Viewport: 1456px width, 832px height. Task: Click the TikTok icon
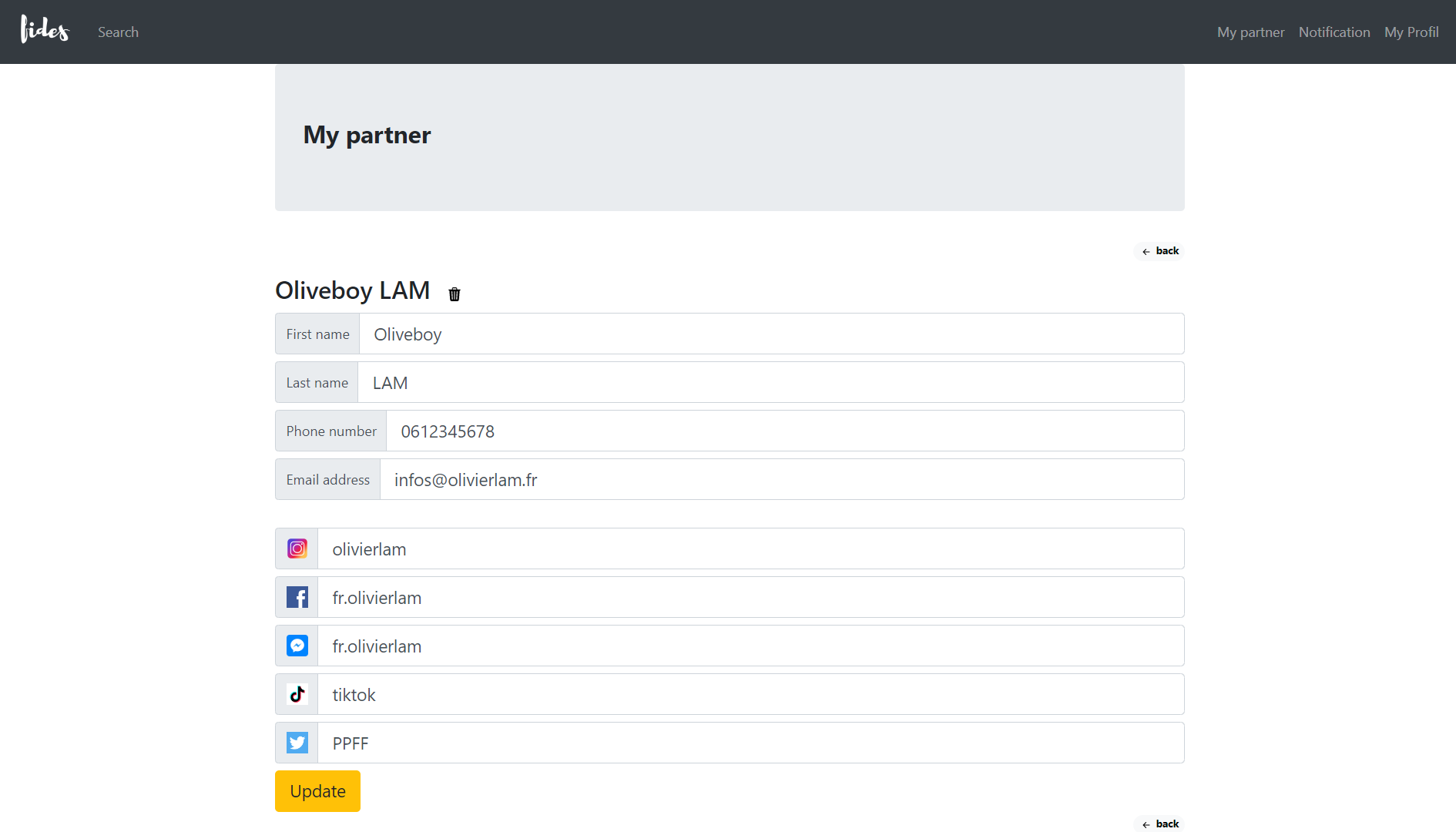pyautogui.click(x=297, y=694)
